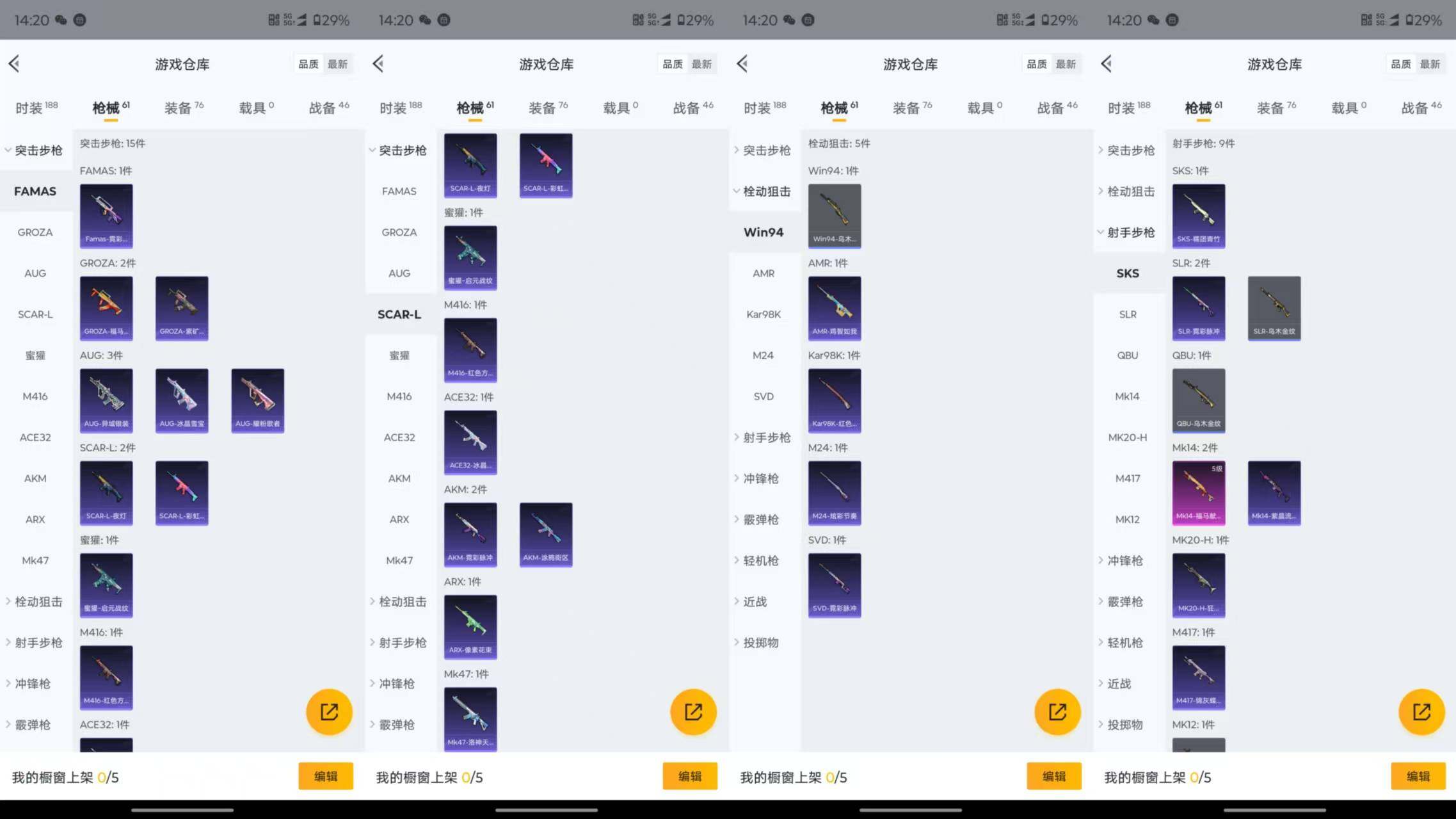Select the AUG-异域银装 skin card
This screenshot has width=1456, height=819.
point(106,400)
